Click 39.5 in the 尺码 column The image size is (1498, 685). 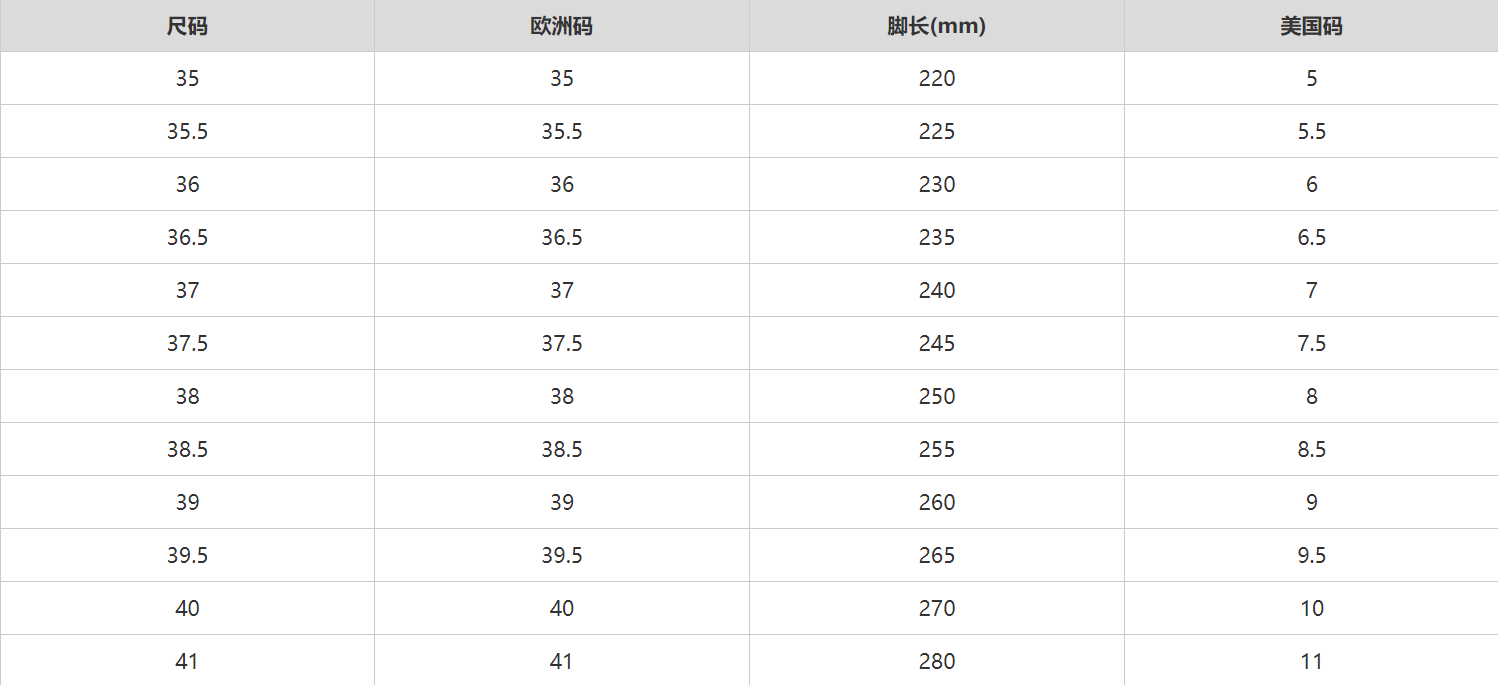(x=187, y=555)
